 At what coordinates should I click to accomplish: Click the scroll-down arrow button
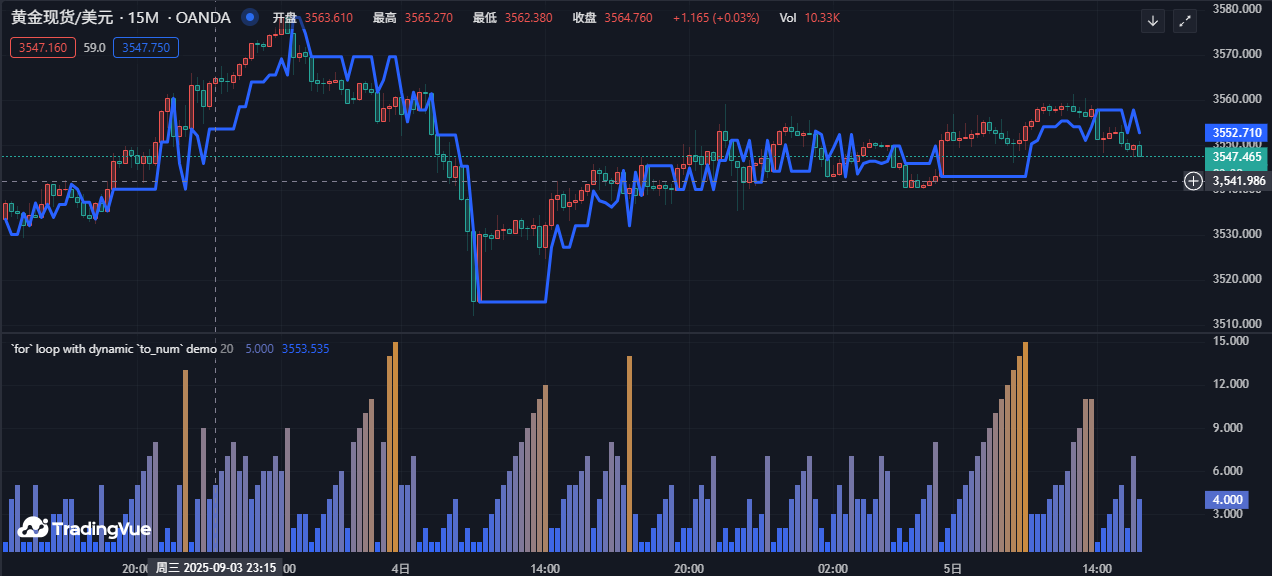click(x=1153, y=21)
